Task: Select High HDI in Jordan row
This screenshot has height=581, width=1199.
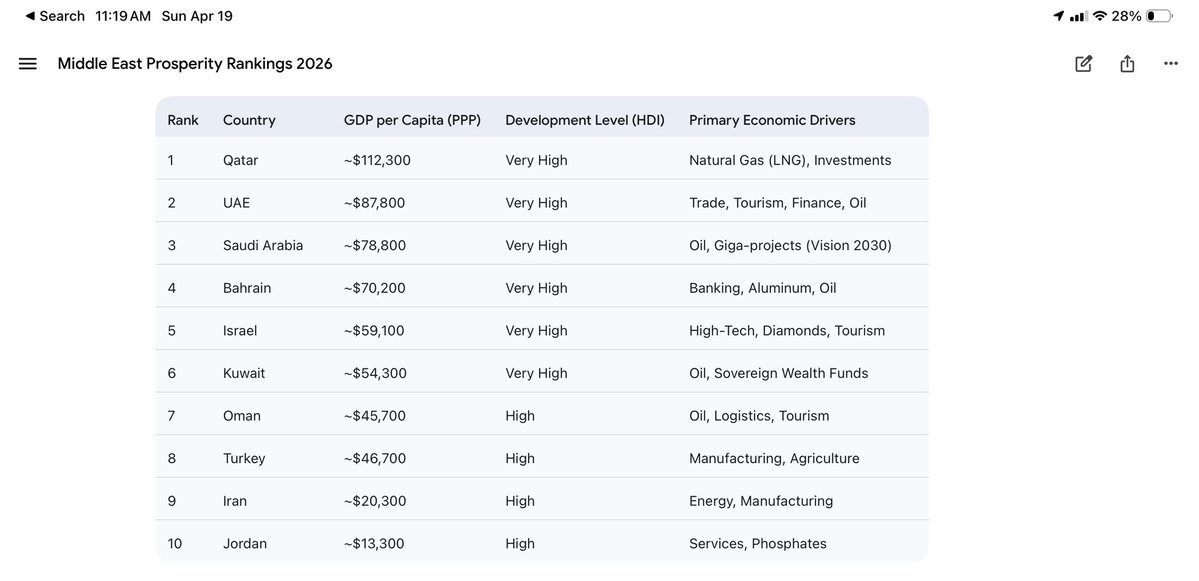Action: point(520,544)
